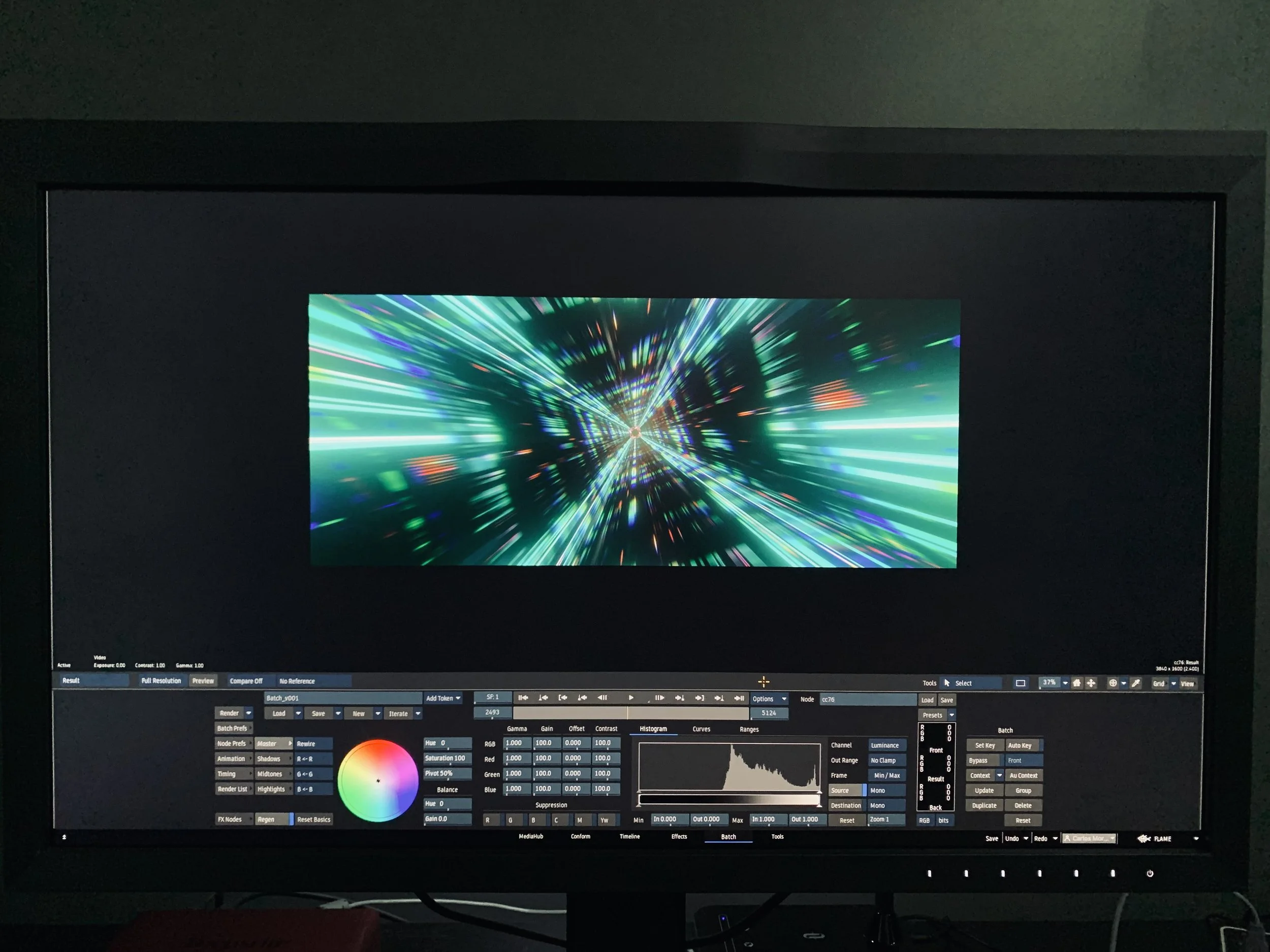The width and height of the screenshot is (1270, 952).
Task: Step forward one frame
Action: pos(660,698)
